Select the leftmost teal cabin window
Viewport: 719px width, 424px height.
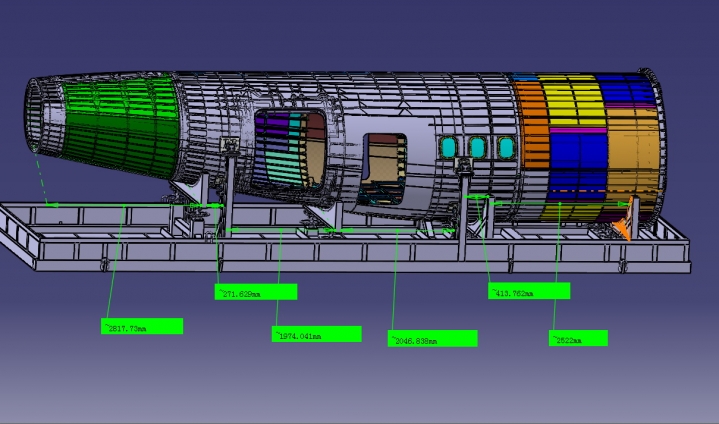click(448, 148)
